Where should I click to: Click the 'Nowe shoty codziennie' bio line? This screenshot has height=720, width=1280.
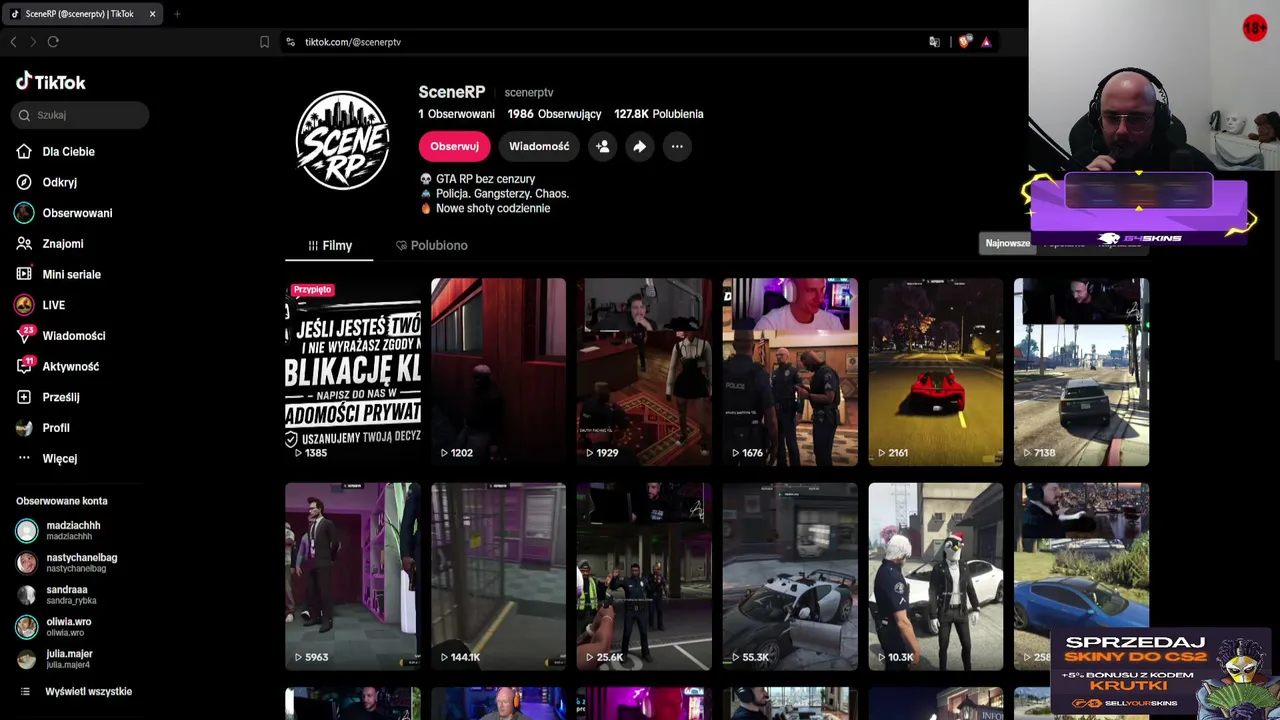(493, 209)
